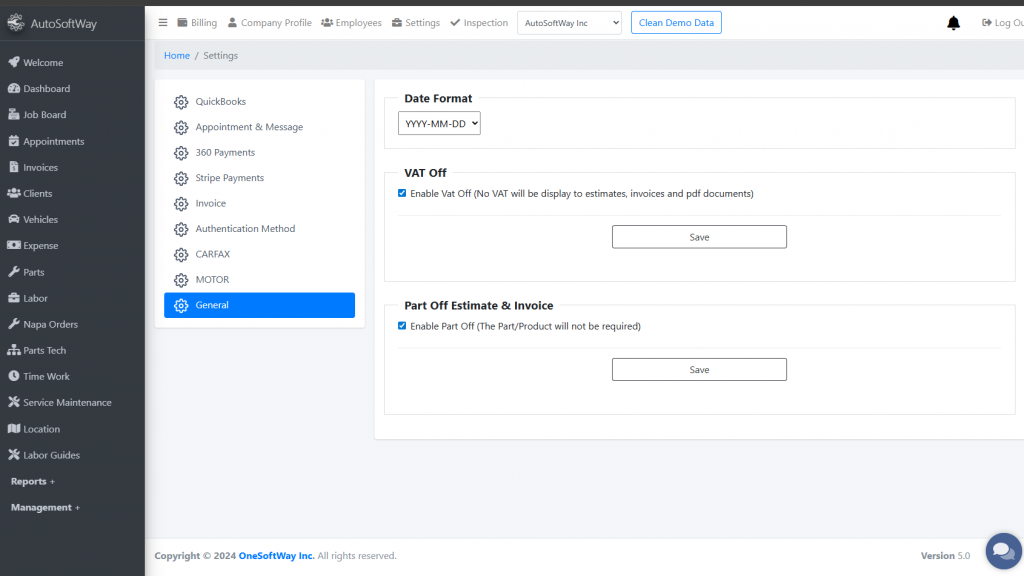Click the Clean Demo Data button
The image size is (1024, 576).
[676, 23]
